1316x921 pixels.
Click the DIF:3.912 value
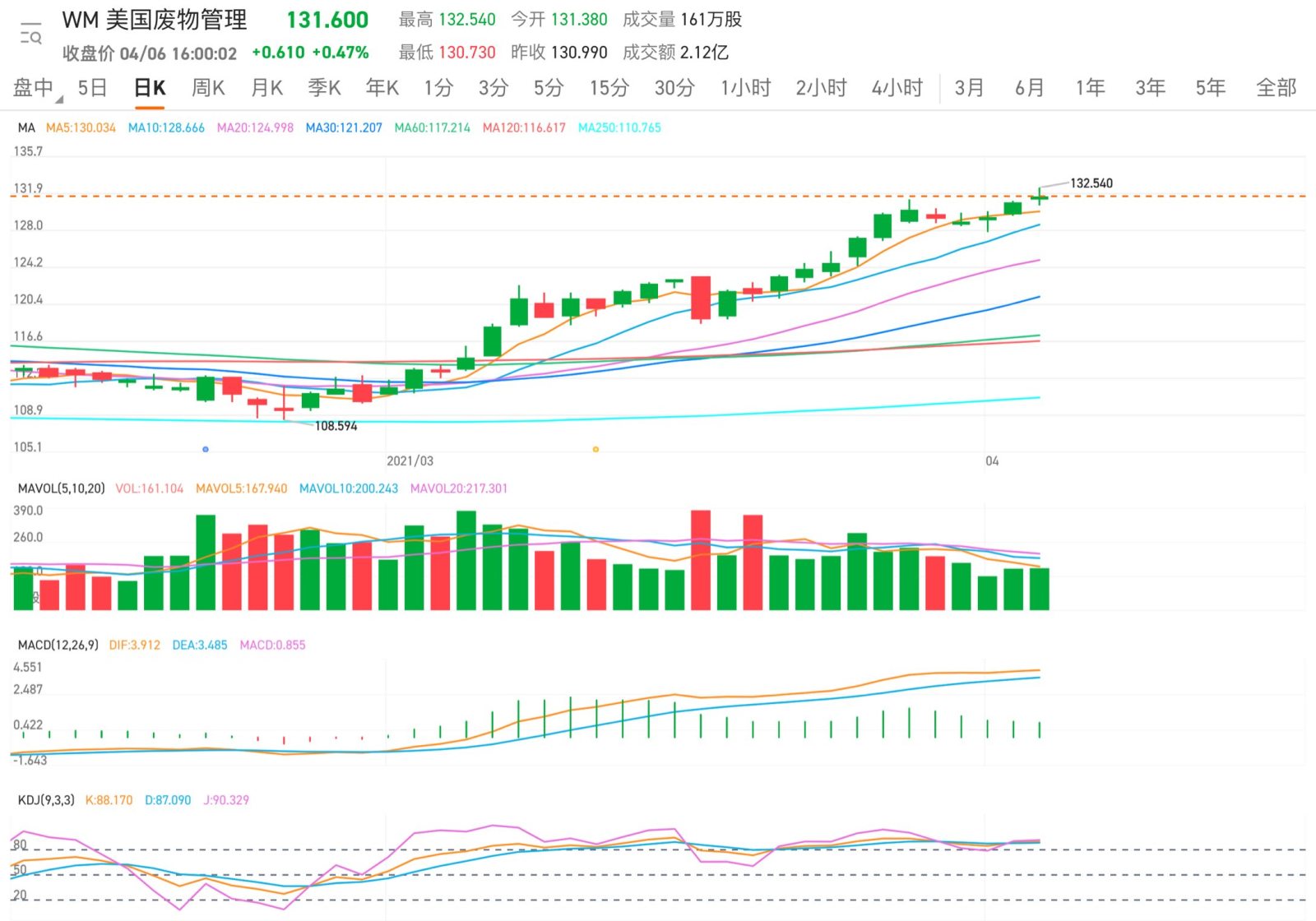135,645
